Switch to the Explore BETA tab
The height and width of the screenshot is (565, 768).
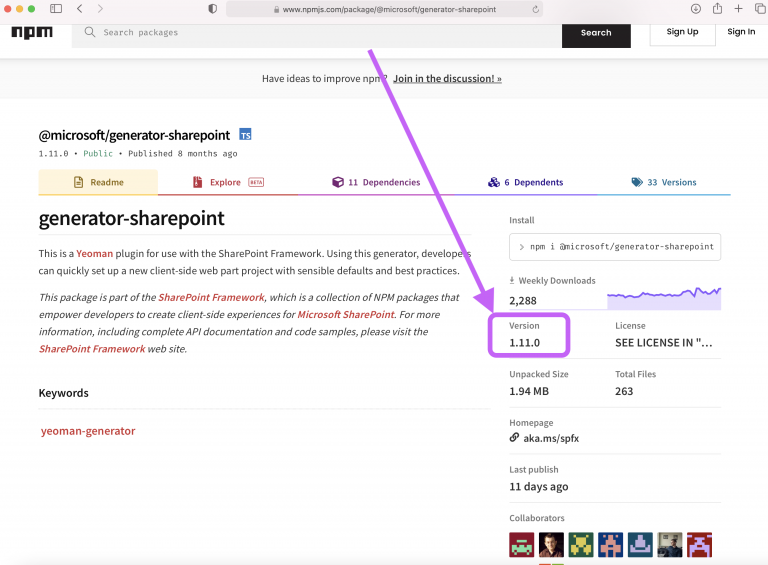pyautogui.click(x=228, y=182)
